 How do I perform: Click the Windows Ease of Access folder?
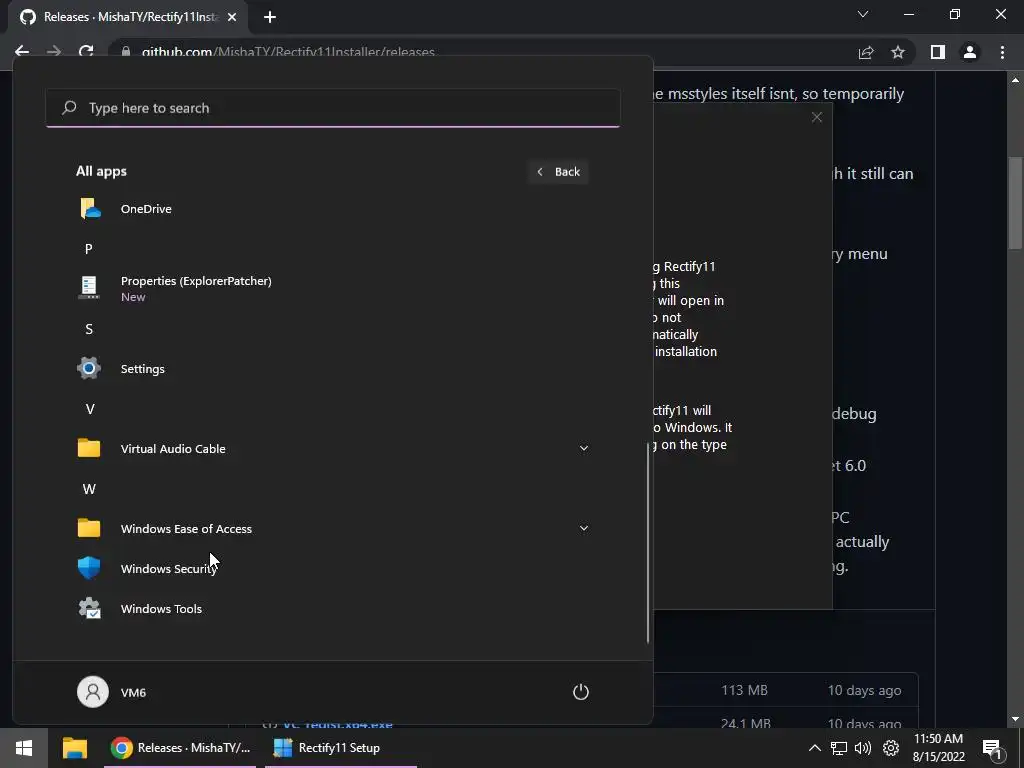pos(333,528)
